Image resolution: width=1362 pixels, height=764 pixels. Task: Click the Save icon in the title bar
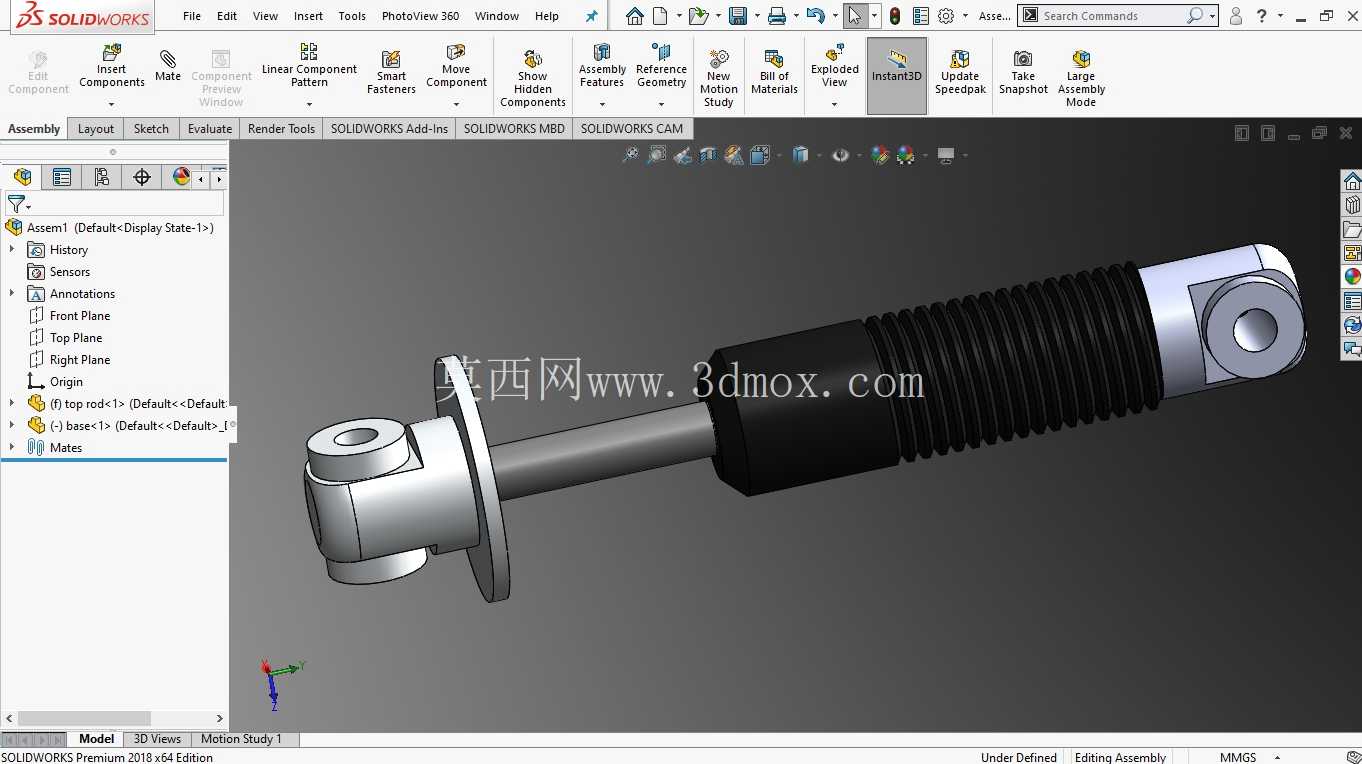pos(738,16)
